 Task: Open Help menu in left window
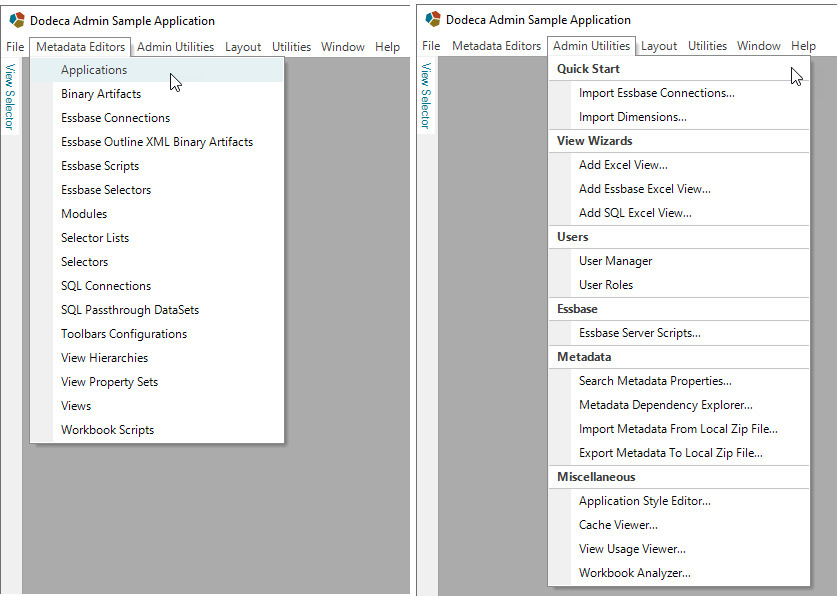(x=387, y=47)
